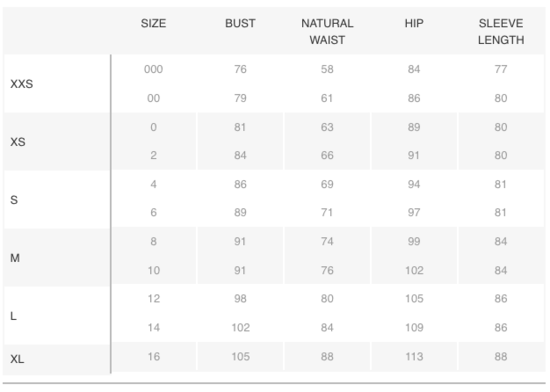This screenshot has height=392, width=550.
Task: Click size 16 cell
Action: pos(154,357)
